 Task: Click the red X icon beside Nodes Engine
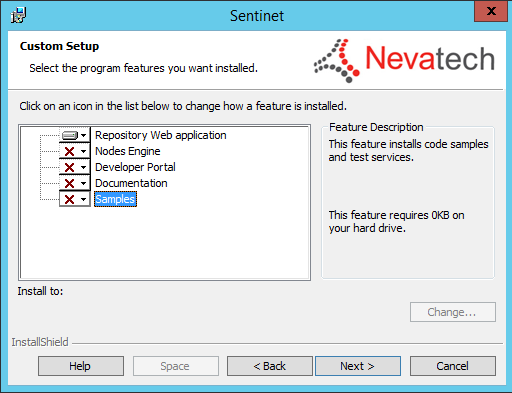pyautogui.click(x=69, y=151)
